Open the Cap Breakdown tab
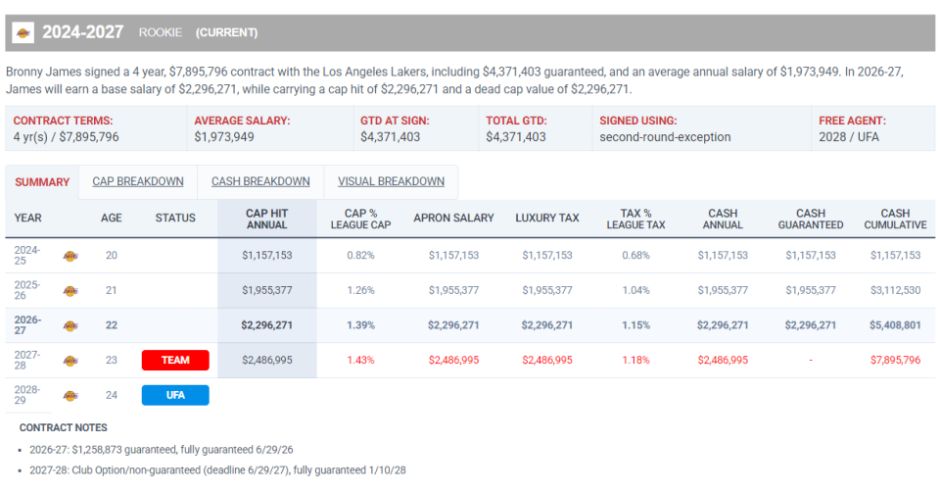This screenshot has width=940, height=492. pos(138,182)
